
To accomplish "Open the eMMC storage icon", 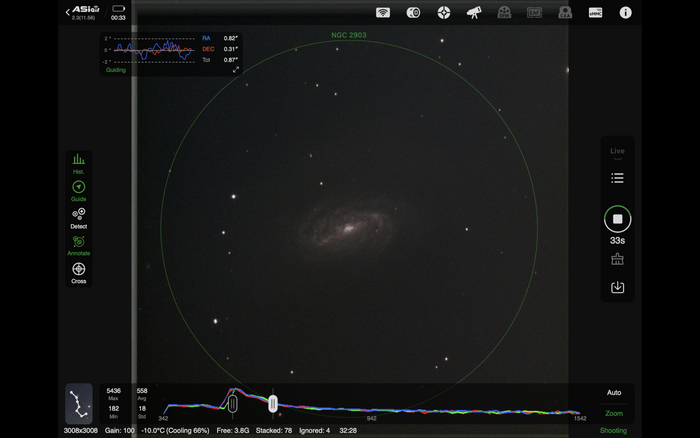I will [x=595, y=13].
